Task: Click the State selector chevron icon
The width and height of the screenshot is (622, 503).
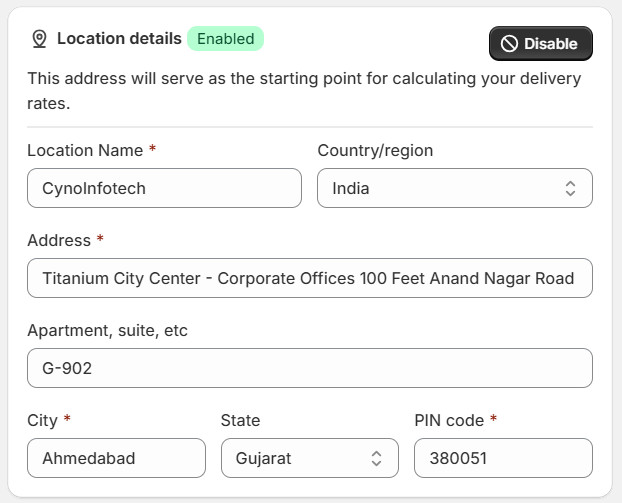Action: [x=376, y=459]
